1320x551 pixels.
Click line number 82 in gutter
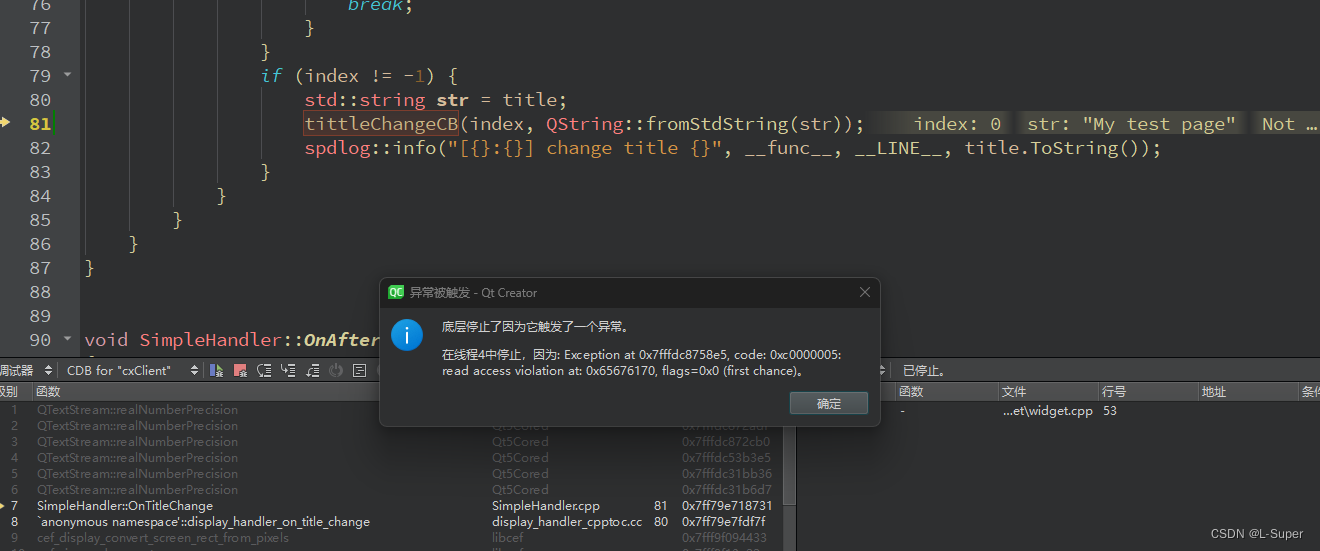(x=40, y=148)
